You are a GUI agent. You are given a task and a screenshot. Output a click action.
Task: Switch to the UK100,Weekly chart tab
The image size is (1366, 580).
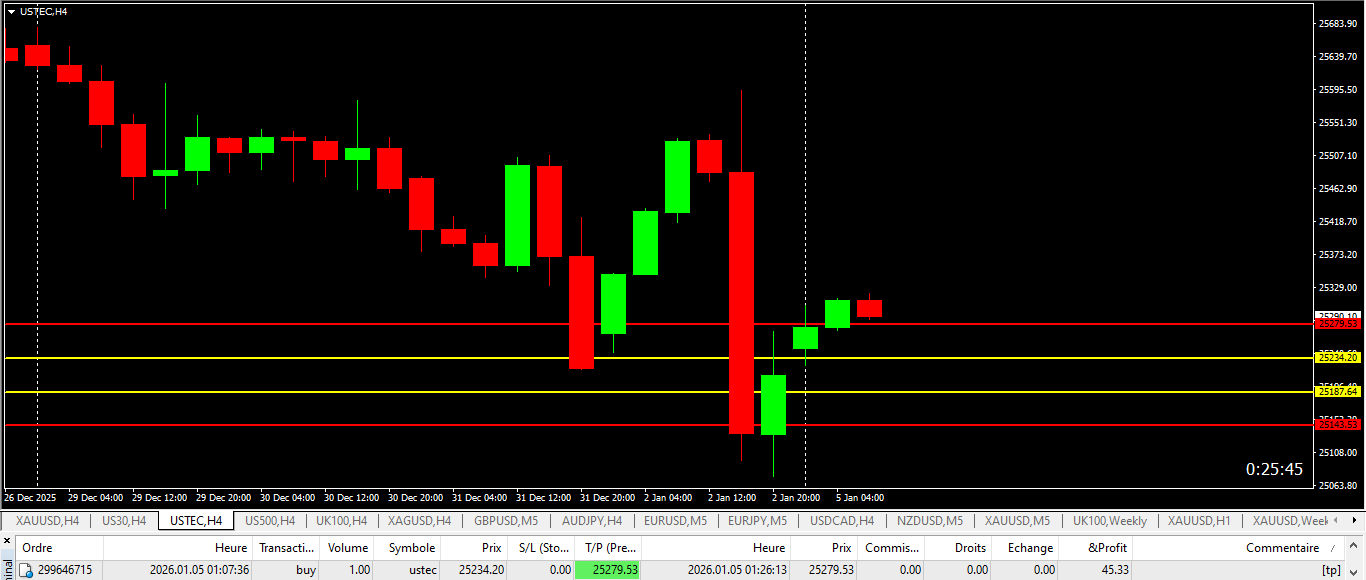[x=1110, y=520]
